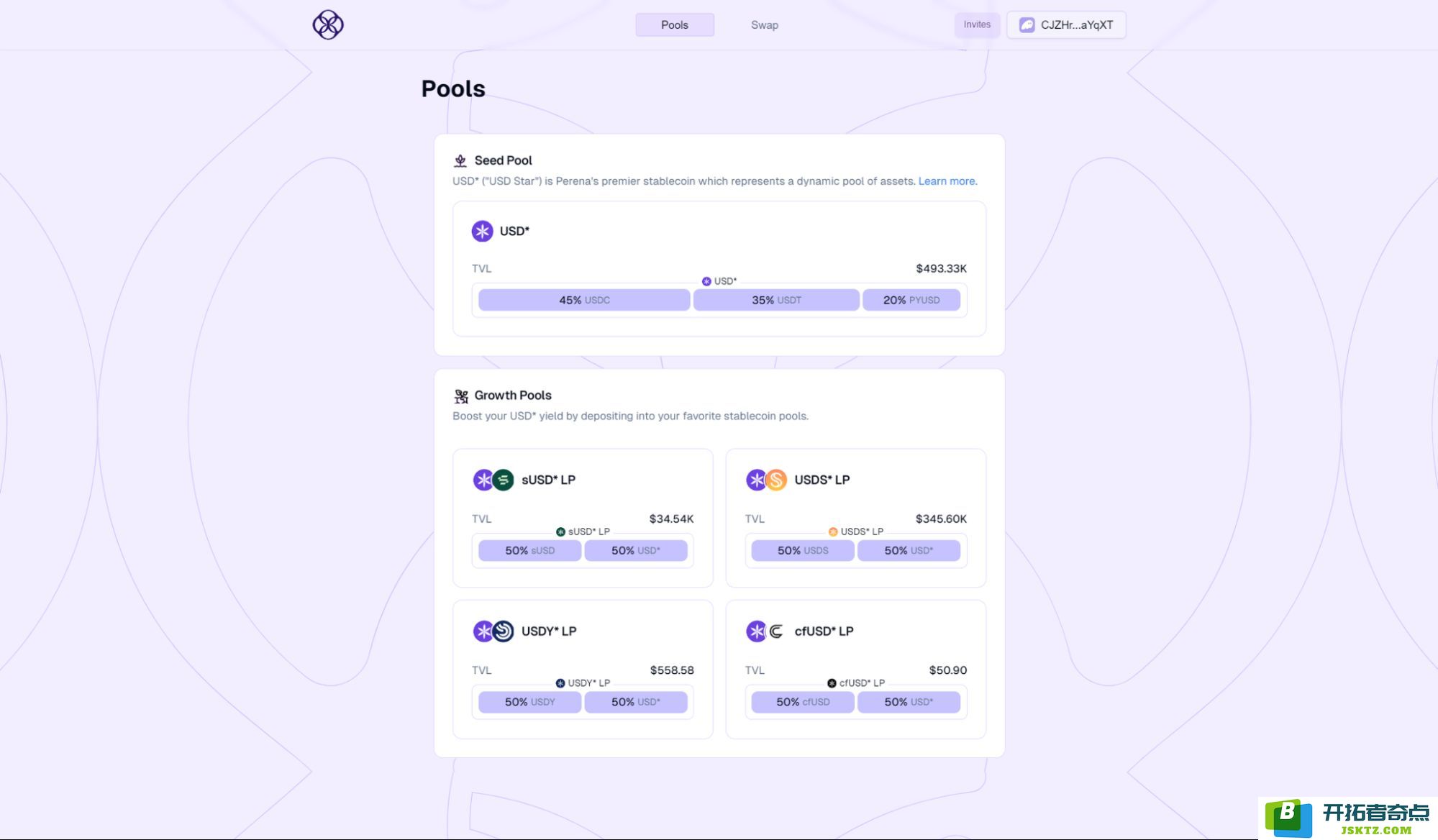Click the 50% cfUSD segment
This screenshot has height=840, width=1438.
pyautogui.click(x=803, y=702)
